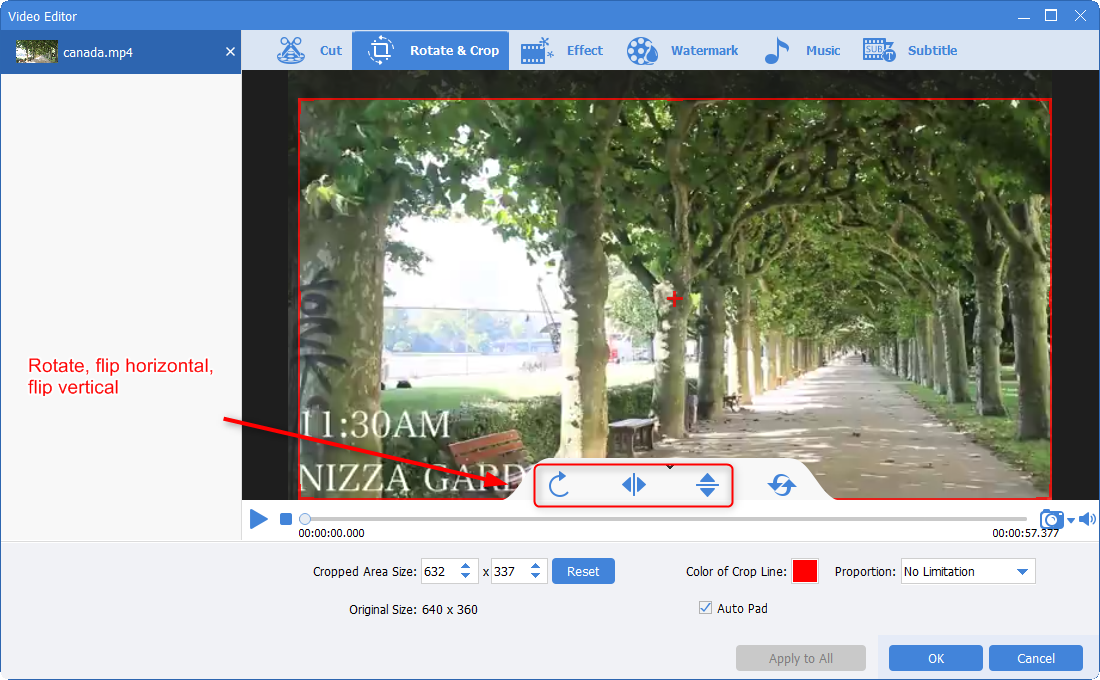Image resolution: width=1100 pixels, height=680 pixels.
Task: Take a snapshot with the camera icon
Action: pyautogui.click(x=1051, y=519)
